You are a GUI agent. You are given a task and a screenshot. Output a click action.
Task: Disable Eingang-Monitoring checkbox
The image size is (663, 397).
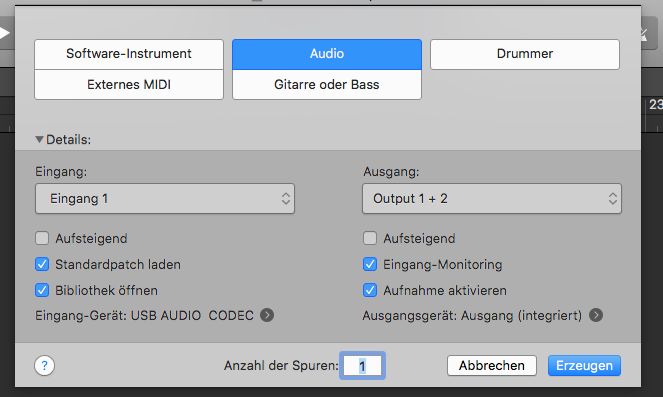(x=370, y=264)
